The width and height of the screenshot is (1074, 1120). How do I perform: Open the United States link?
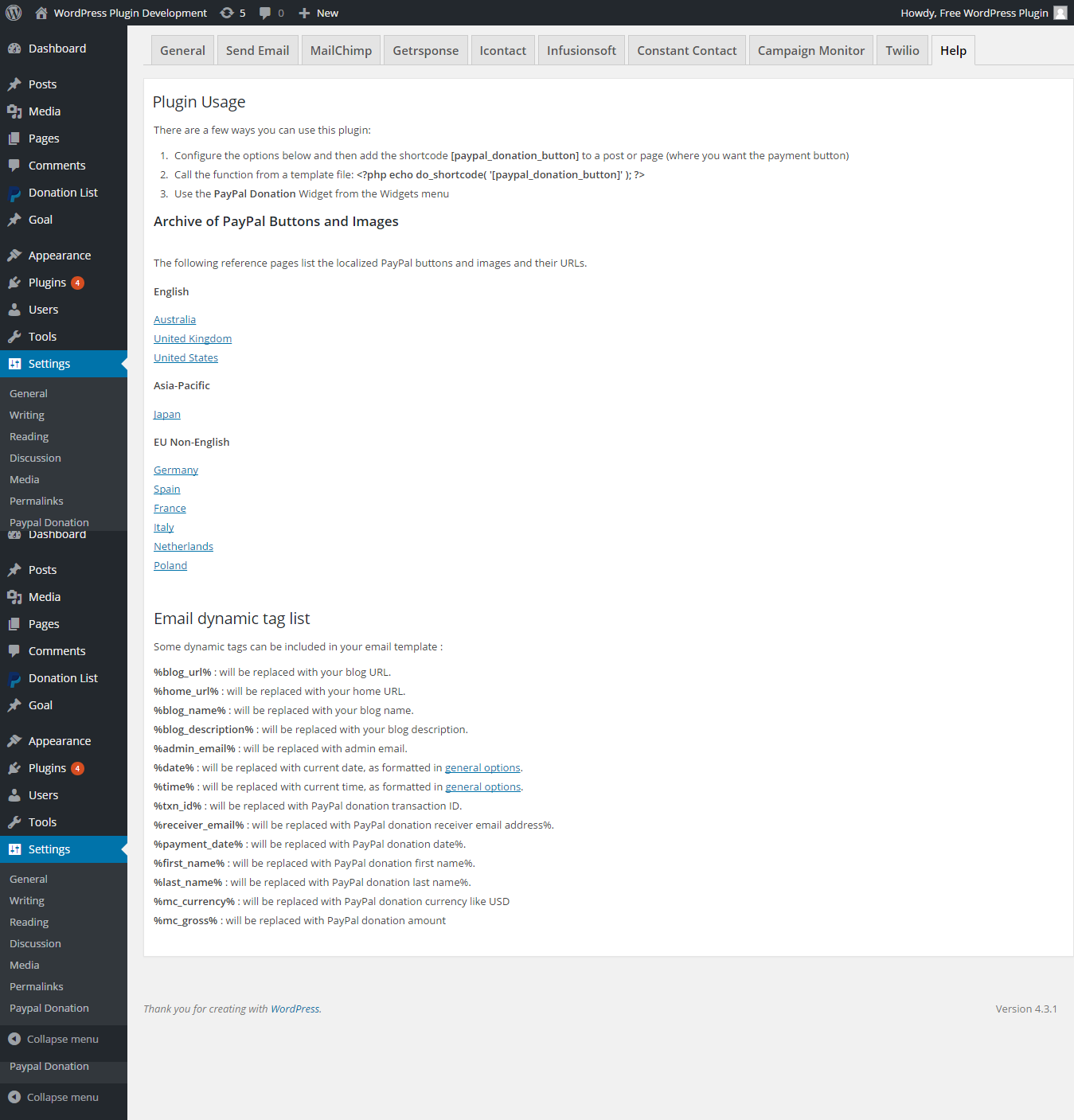pos(186,357)
